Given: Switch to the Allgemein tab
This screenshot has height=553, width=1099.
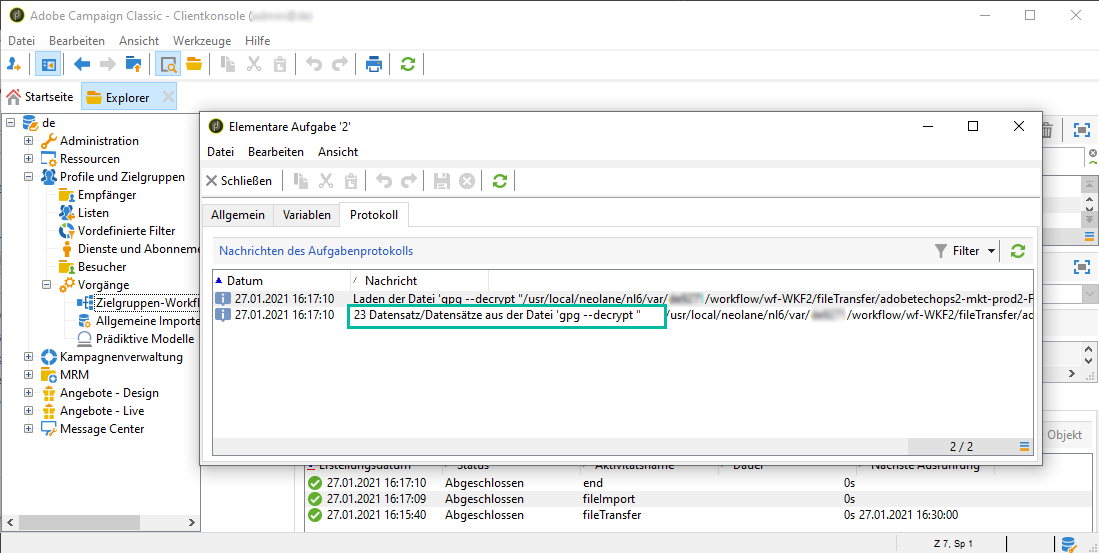Looking at the screenshot, I should pos(238,215).
